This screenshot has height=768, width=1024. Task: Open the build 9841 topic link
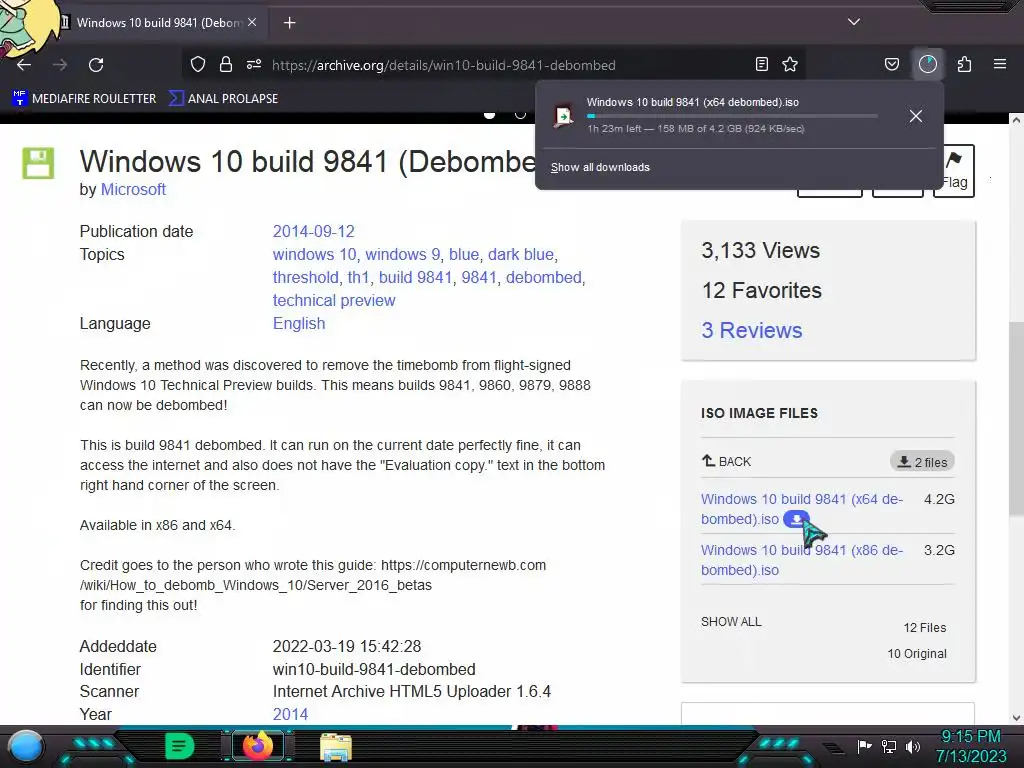(x=415, y=278)
